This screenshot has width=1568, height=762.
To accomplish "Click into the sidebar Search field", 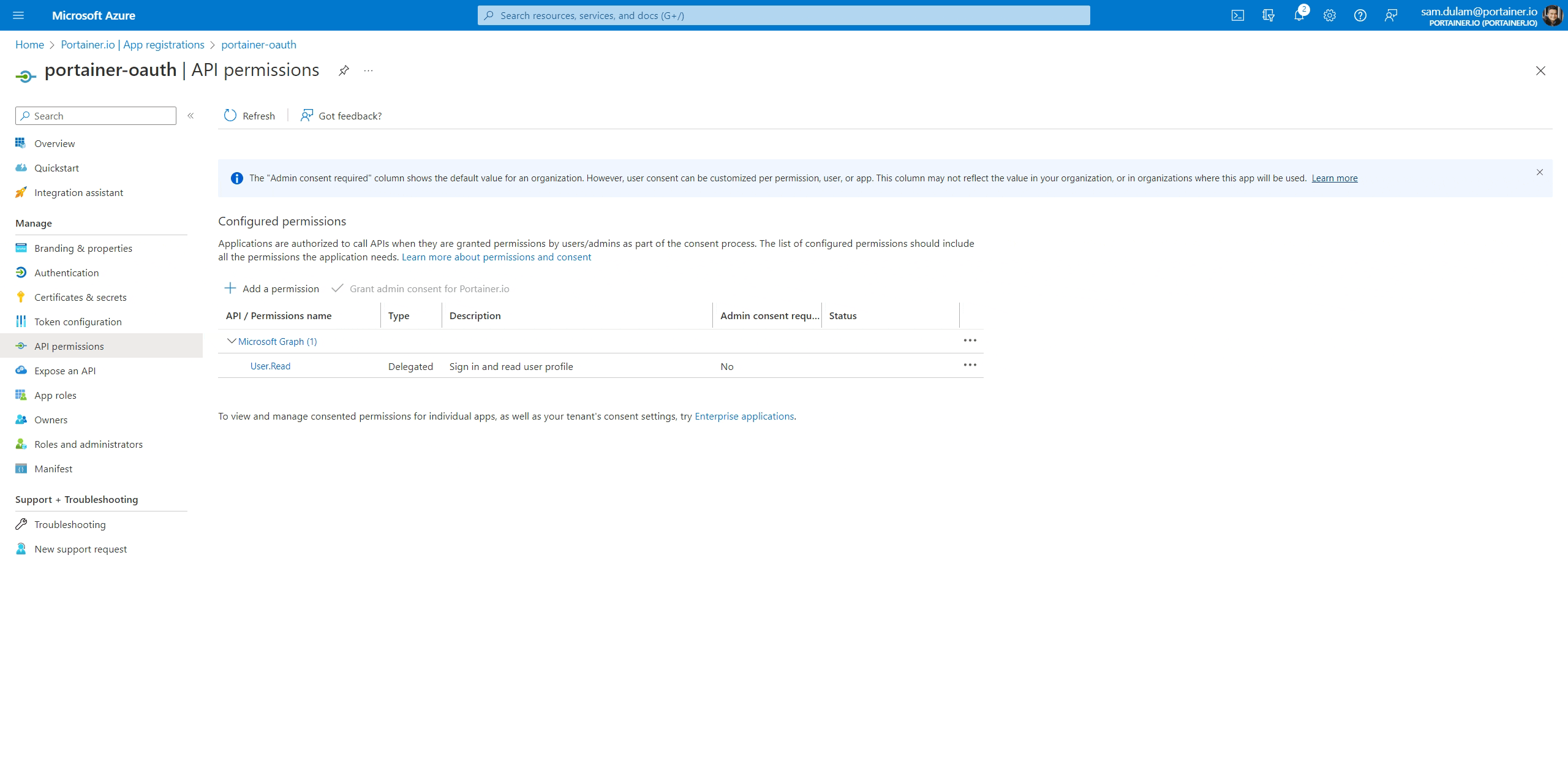I will click(95, 116).
